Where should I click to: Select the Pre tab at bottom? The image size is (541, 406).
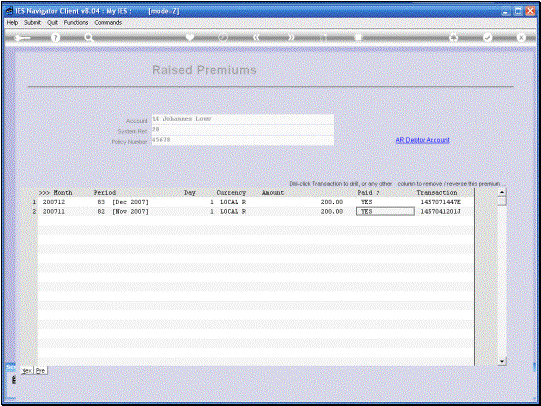40,371
